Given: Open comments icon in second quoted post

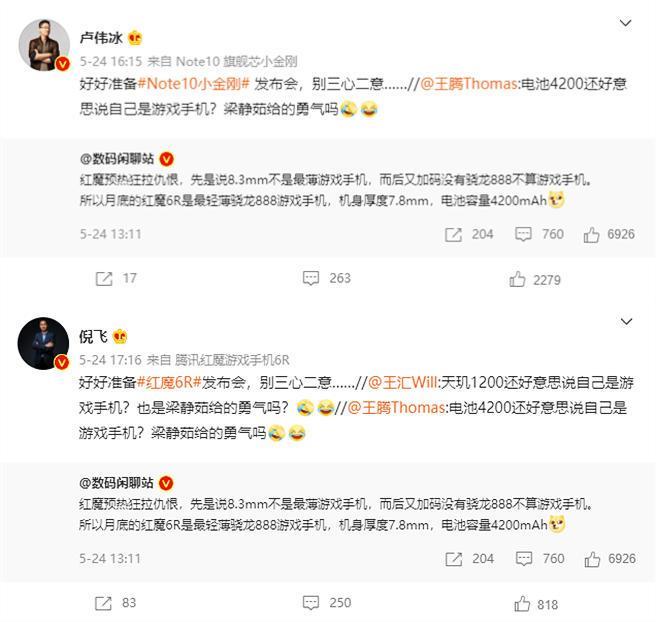Looking at the screenshot, I should [524, 559].
